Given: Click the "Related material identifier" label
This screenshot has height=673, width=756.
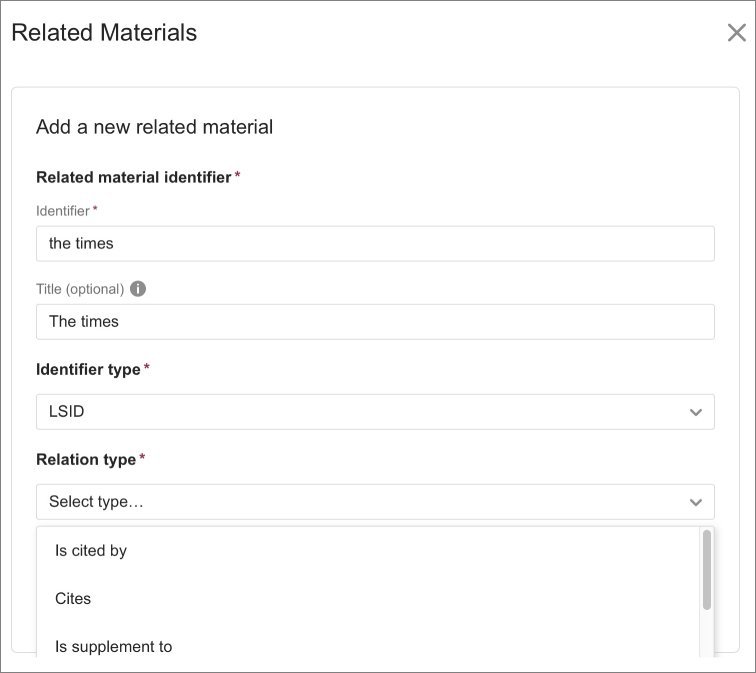Looking at the screenshot, I should (133, 177).
